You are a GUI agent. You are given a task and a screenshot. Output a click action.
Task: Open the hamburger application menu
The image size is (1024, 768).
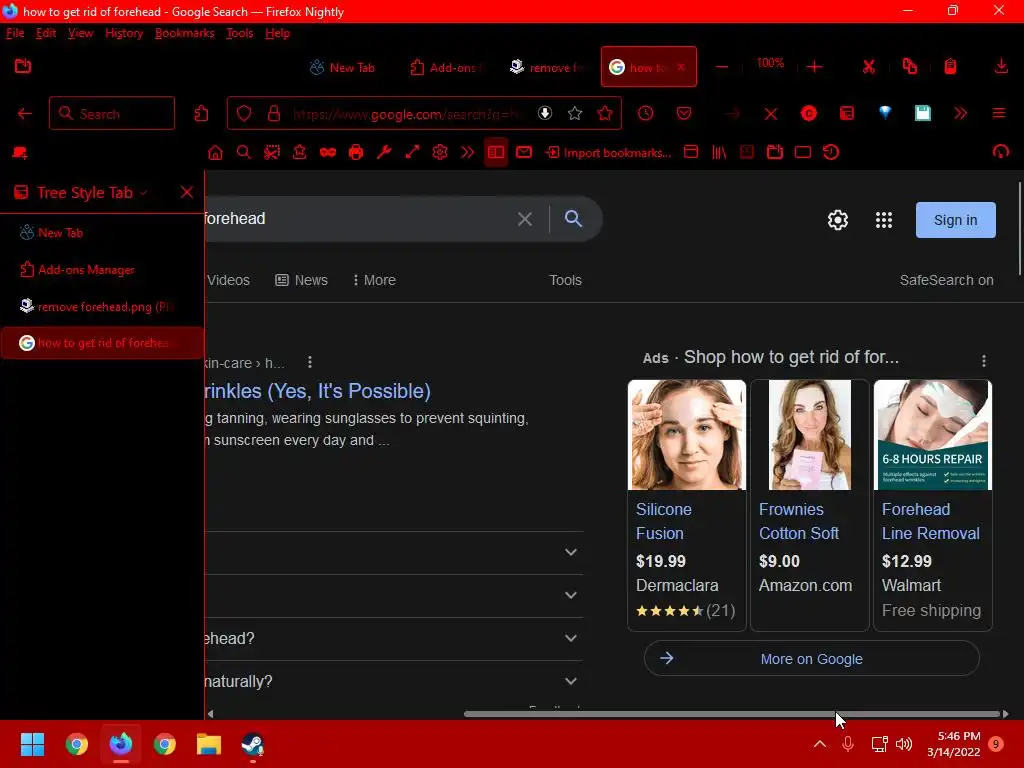tap(999, 114)
